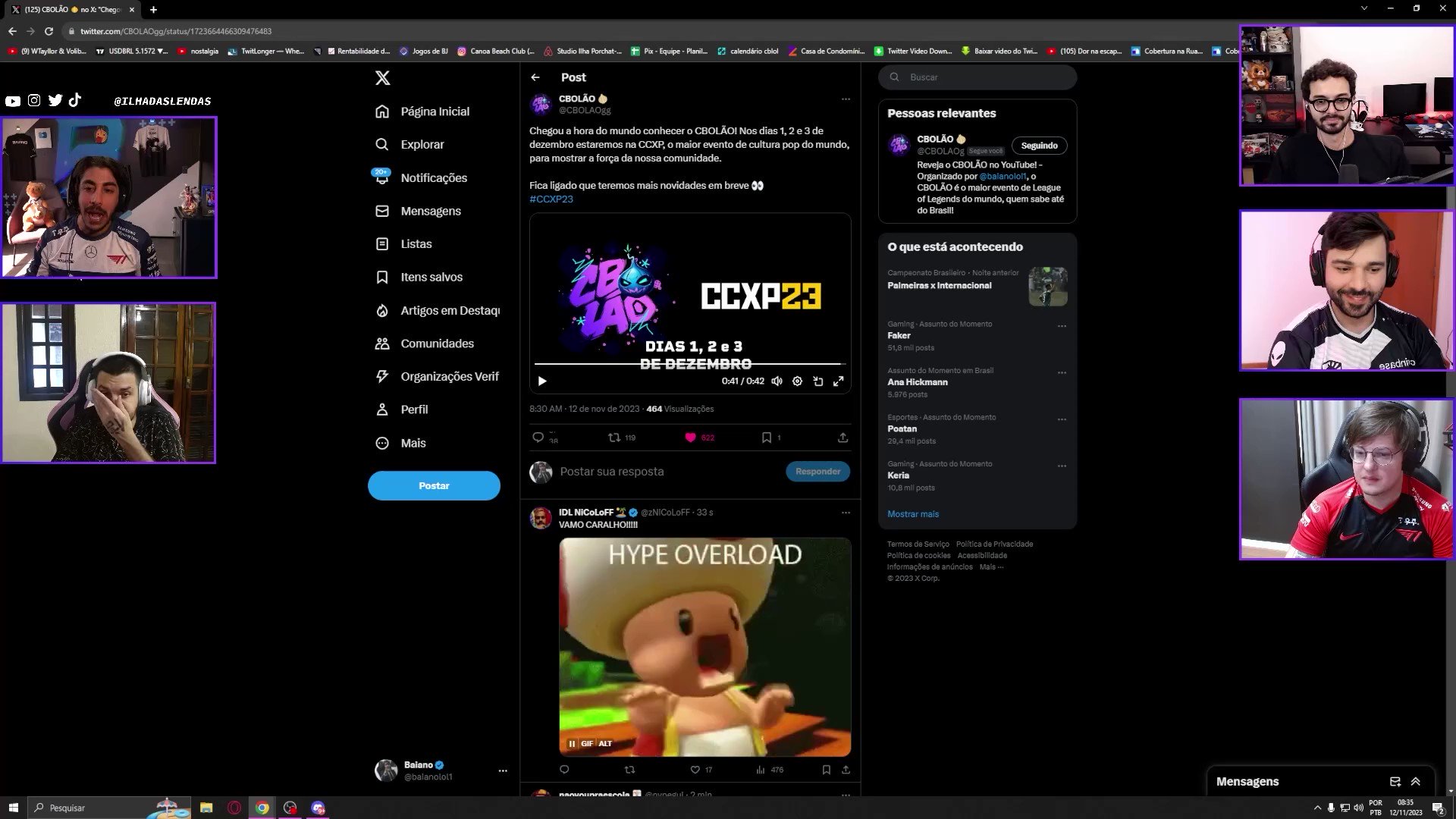Screen dimensions: 1456x819
Task: Click the Notificações sidebar icon
Action: [383, 178]
